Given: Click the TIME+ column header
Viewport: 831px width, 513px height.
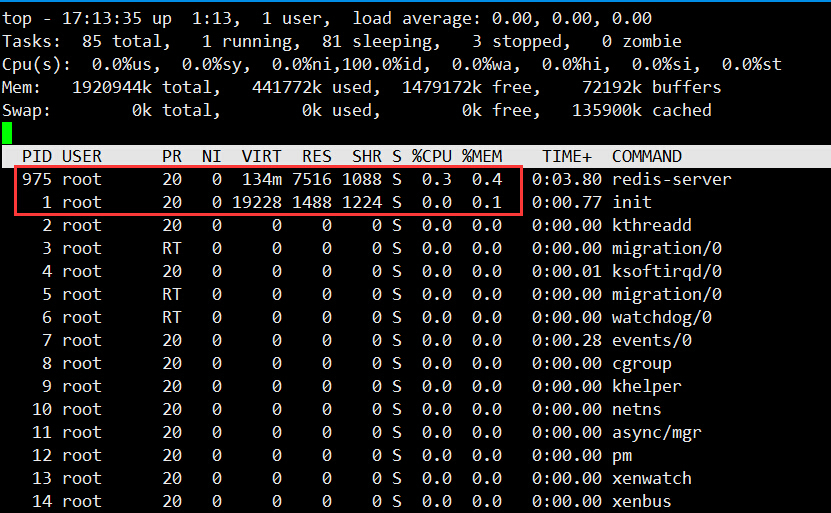Looking at the screenshot, I should [x=567, y=156].
